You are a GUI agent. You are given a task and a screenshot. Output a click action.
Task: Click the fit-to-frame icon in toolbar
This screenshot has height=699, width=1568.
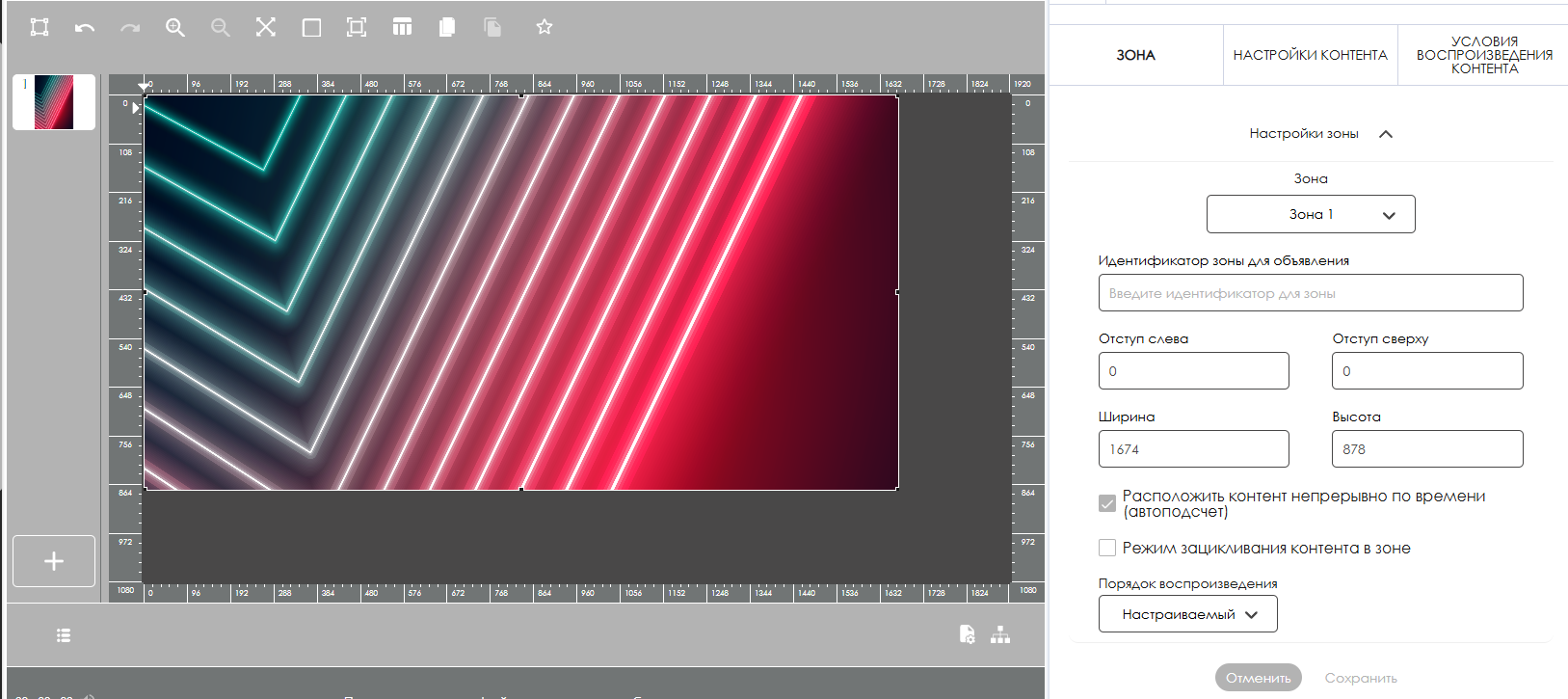[x=357, y=28]
